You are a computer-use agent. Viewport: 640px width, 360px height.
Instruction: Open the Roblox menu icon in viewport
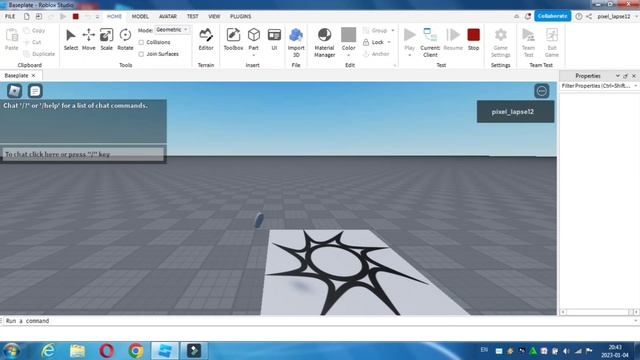point(14,91)
